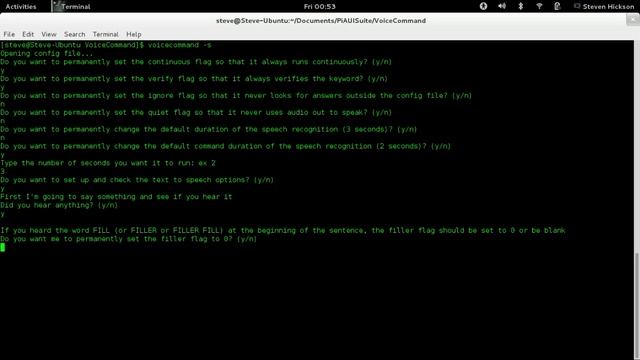Open the Search menu
Viewport: 640px width, 360px height.
[x=75, y=34]
